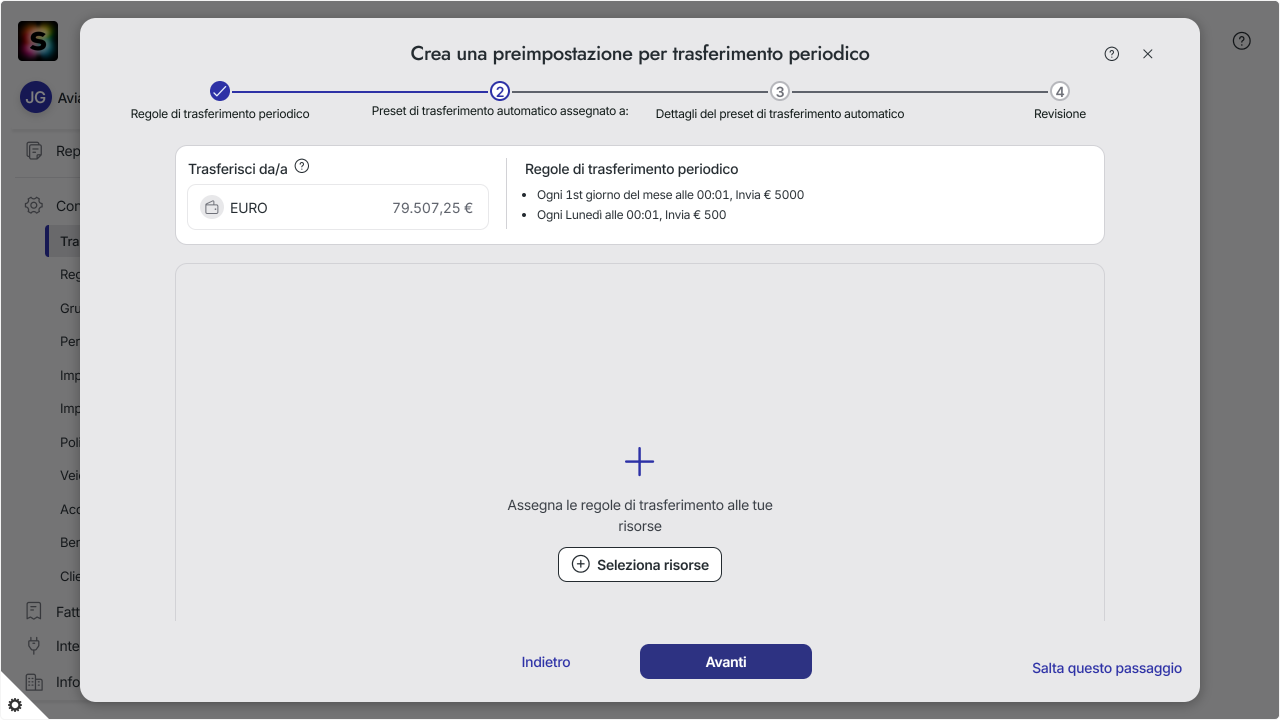Click invoice icon in background sidebar
This screenshot has height=720, width=1280.
[34, 611]
